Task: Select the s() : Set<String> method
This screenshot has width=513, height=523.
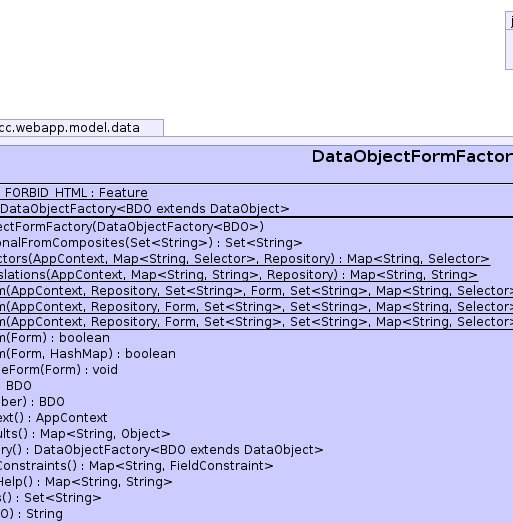Action: tap(51, 498)
